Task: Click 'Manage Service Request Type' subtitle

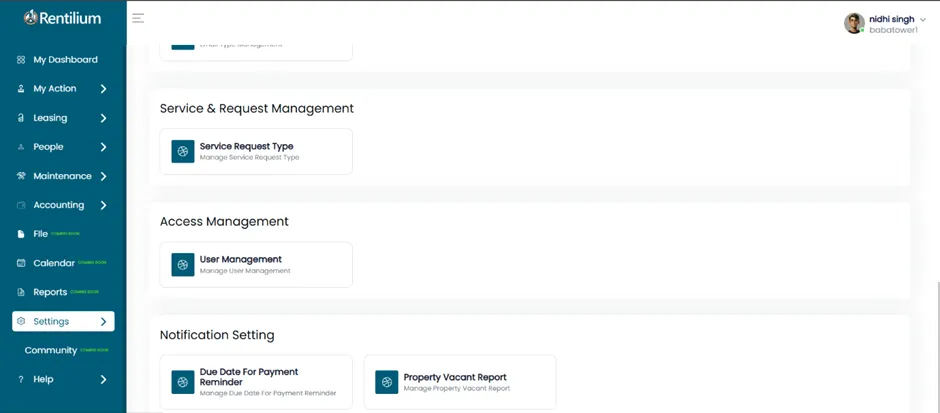Action: [249, 158]
